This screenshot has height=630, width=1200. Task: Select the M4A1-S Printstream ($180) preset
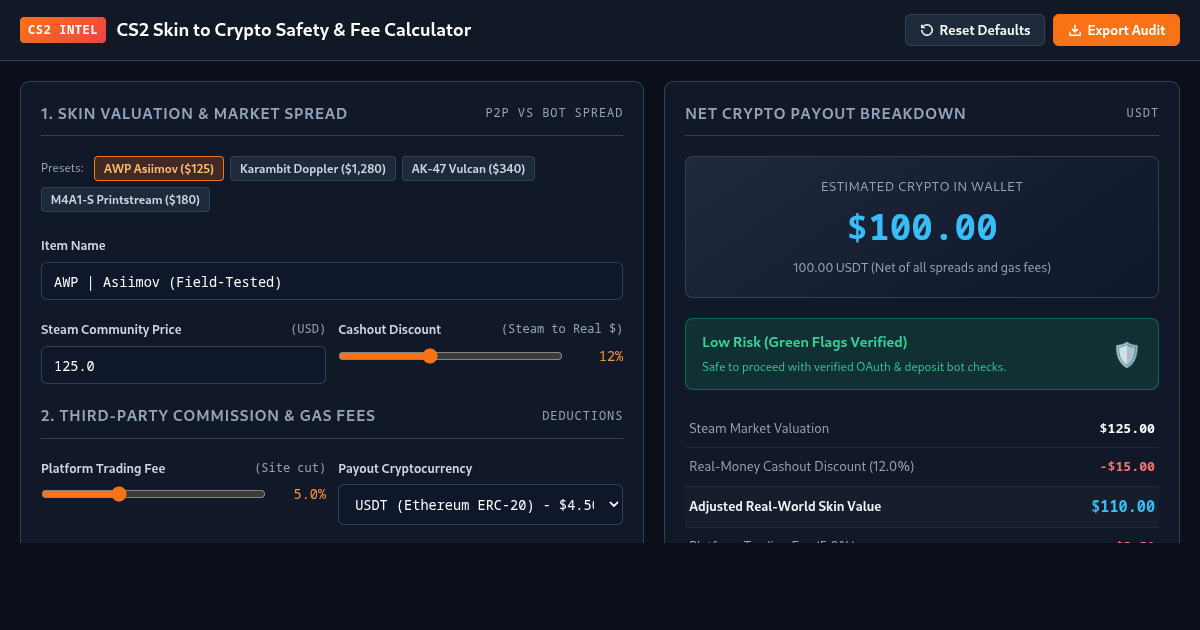[x=125, y=200]
